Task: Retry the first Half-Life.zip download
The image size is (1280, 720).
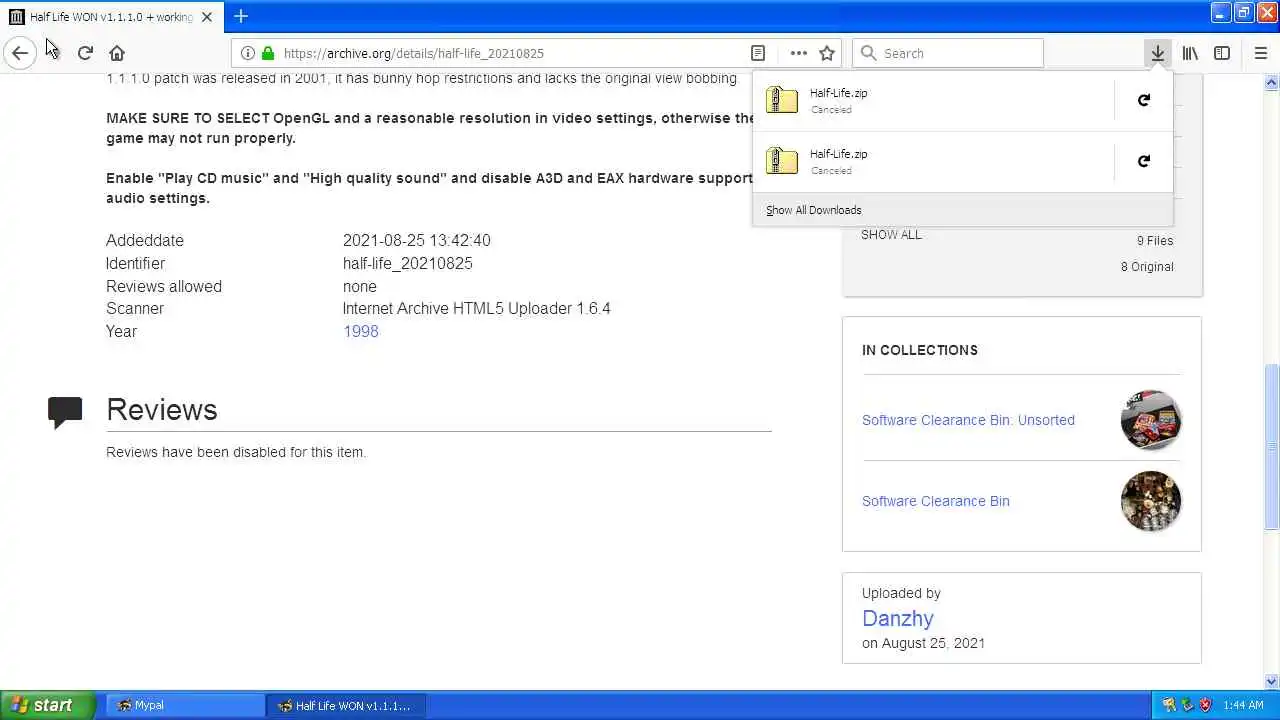Action: 1144,100
